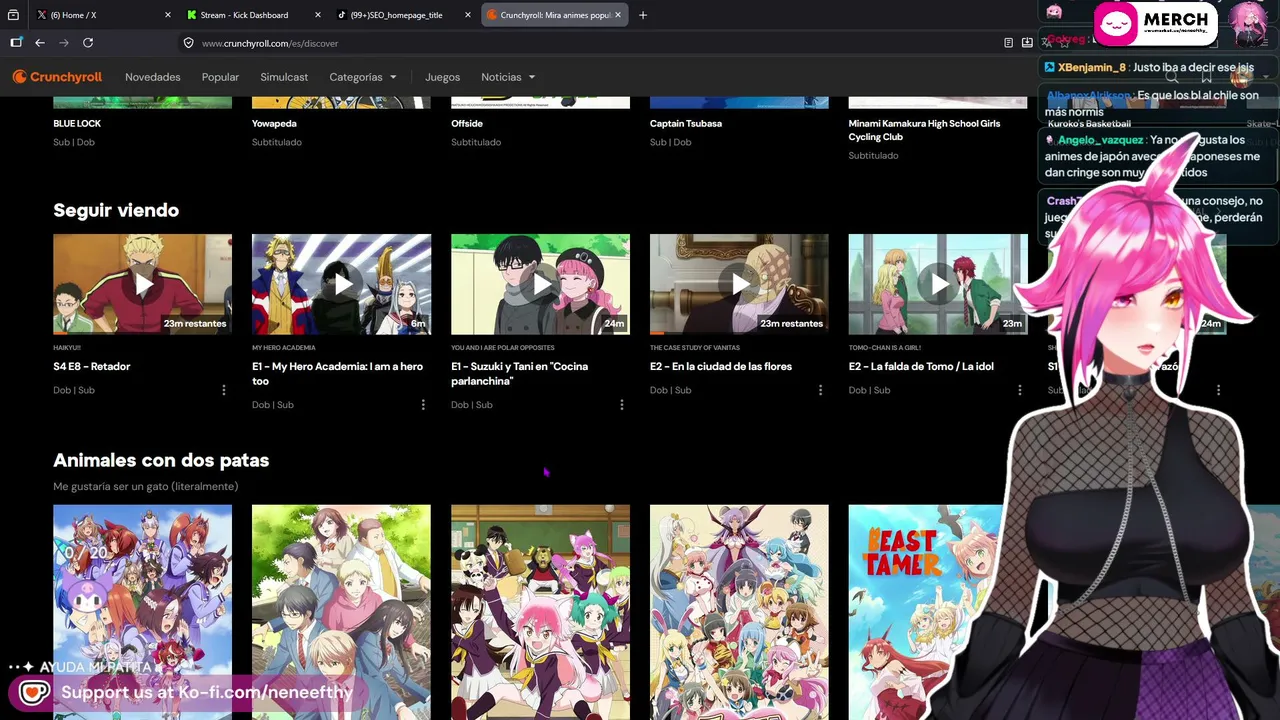1280x720 pixels.
Task: Open options menu for S4 E8 - Retador
Action: click(224, 390)
